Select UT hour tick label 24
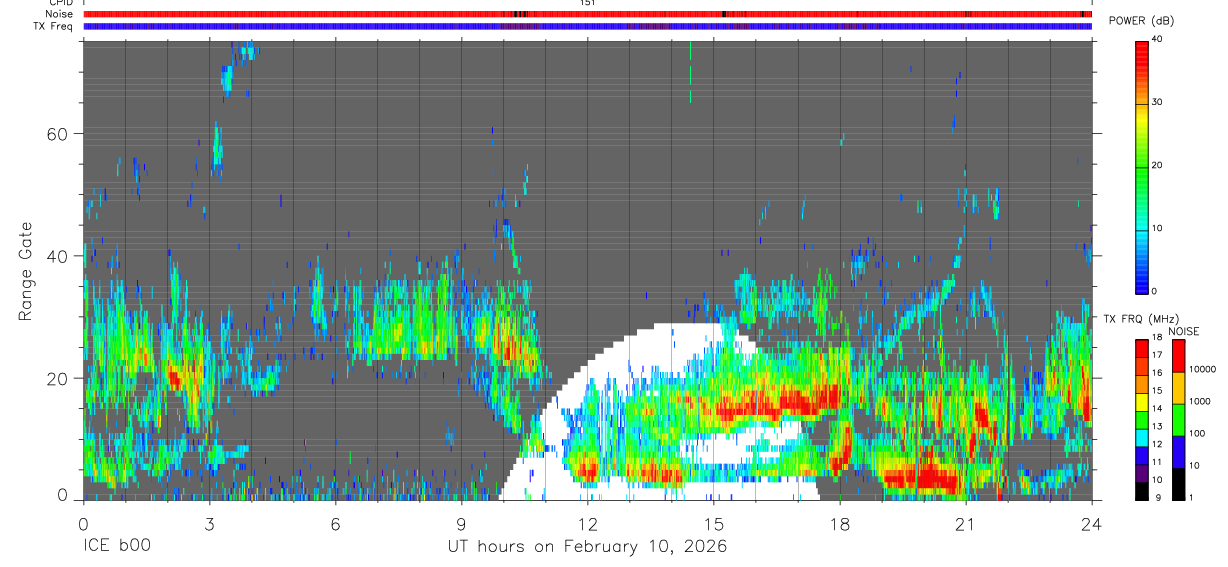1228x567 pixels. 1091,523
